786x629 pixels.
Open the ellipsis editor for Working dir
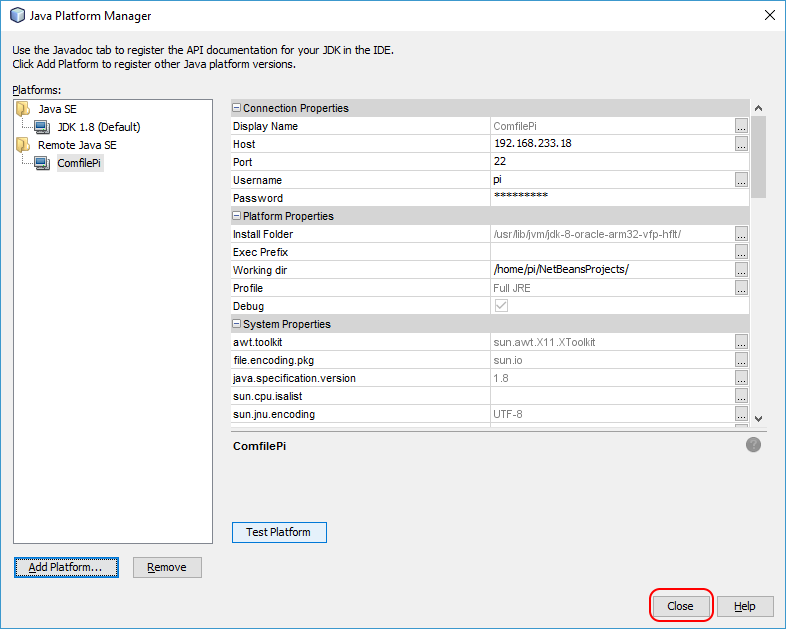click(741, 270)
